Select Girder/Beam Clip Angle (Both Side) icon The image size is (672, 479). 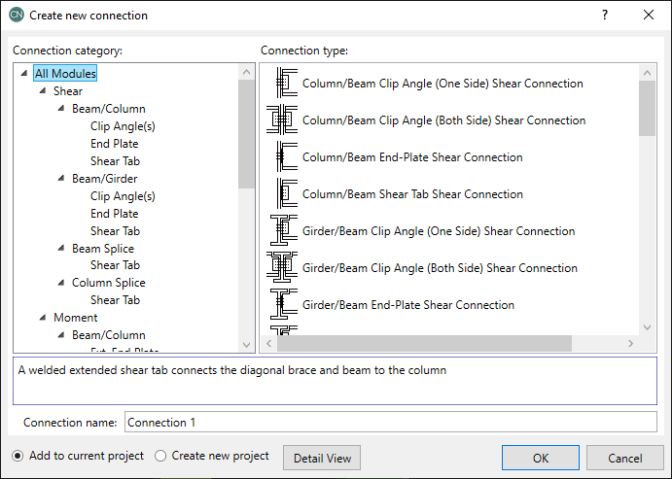tap(283, 268)
